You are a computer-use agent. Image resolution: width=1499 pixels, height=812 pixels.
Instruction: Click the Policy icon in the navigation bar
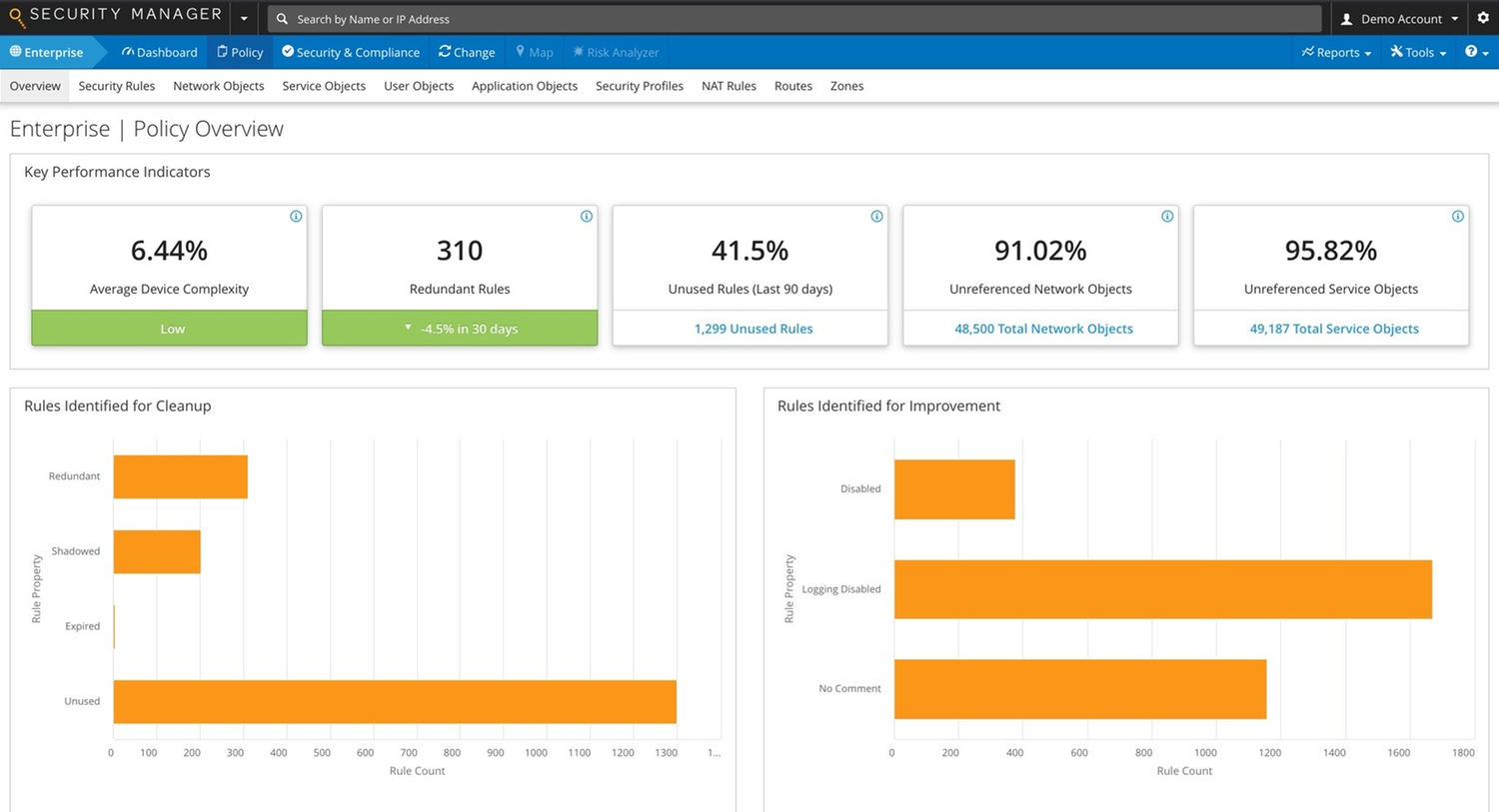tap(224, 52)
